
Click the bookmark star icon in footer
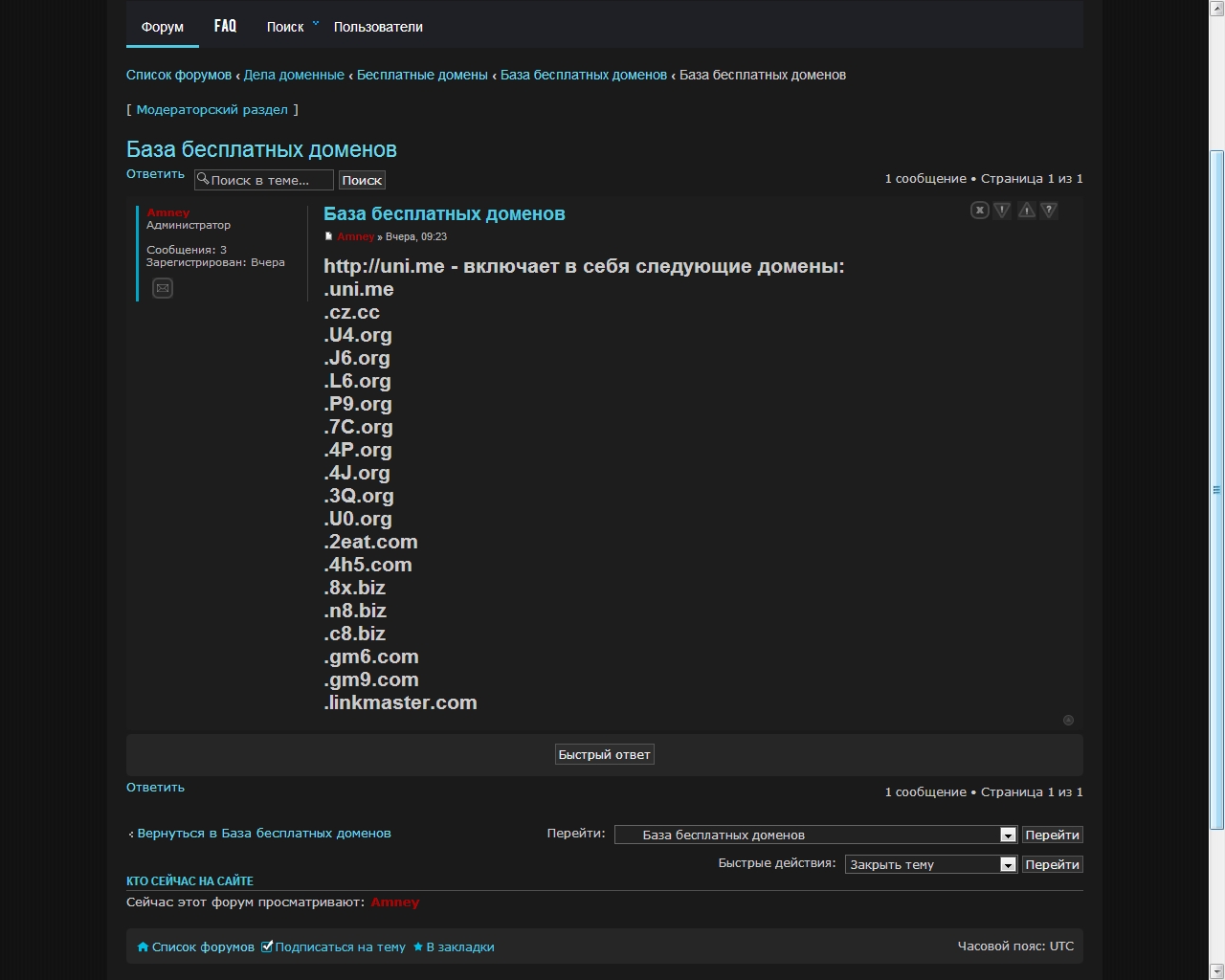417,947
